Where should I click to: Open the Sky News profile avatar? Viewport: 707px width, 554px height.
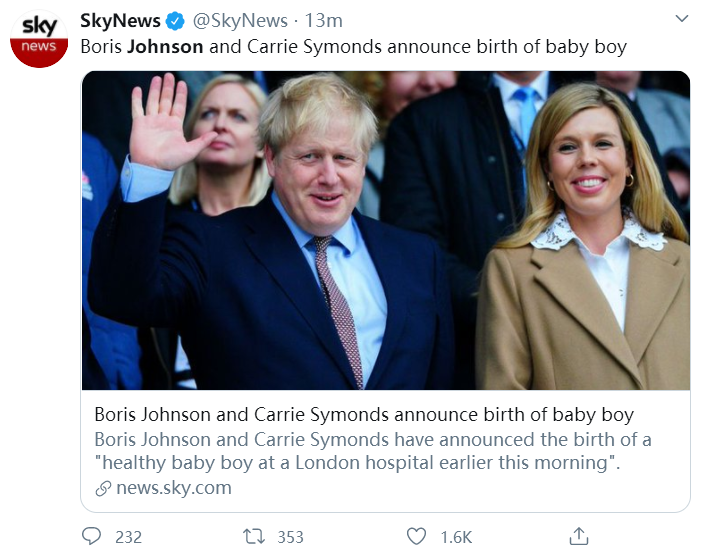pos(39,38)
